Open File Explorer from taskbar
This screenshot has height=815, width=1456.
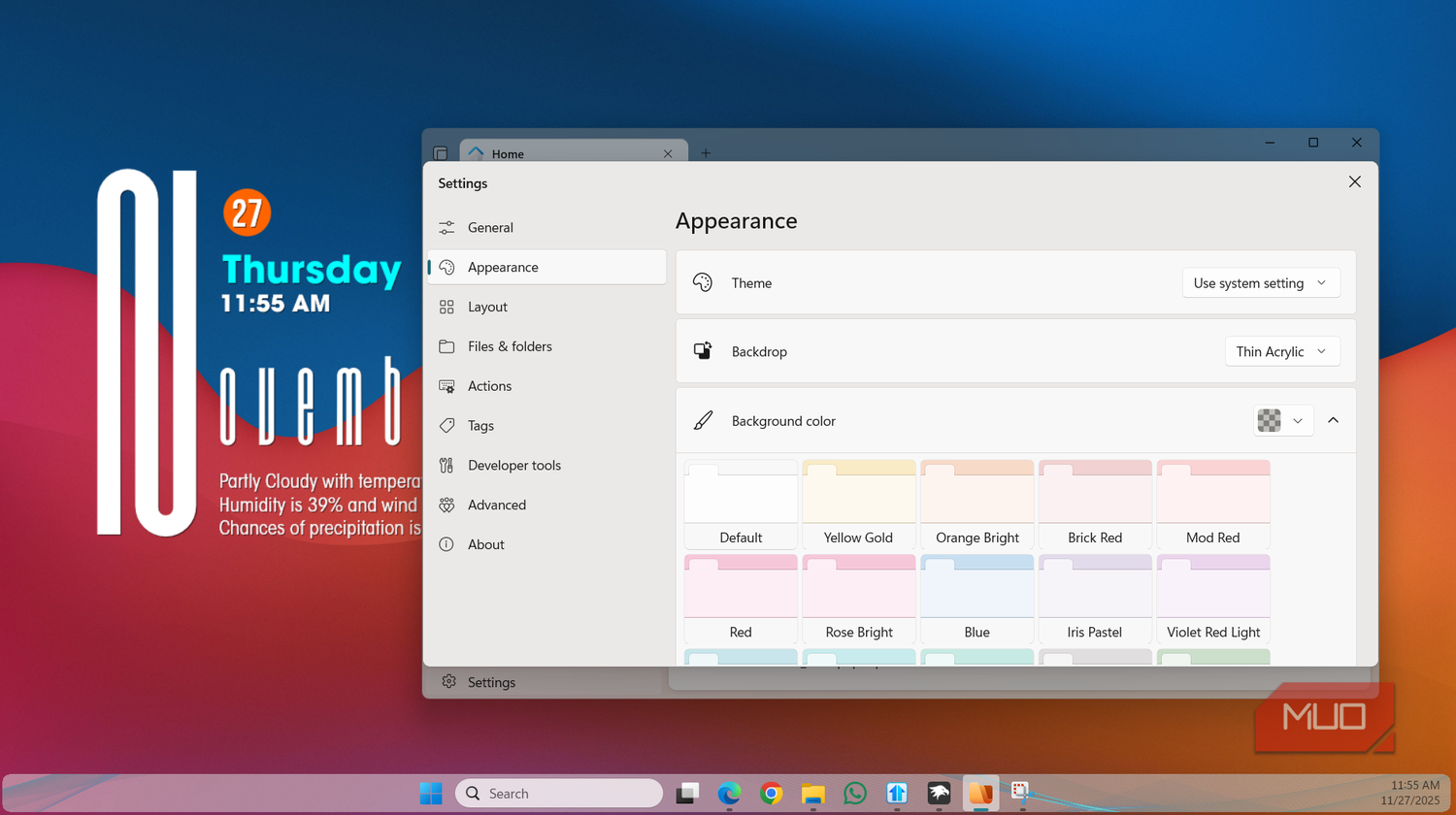coord(813,794)
